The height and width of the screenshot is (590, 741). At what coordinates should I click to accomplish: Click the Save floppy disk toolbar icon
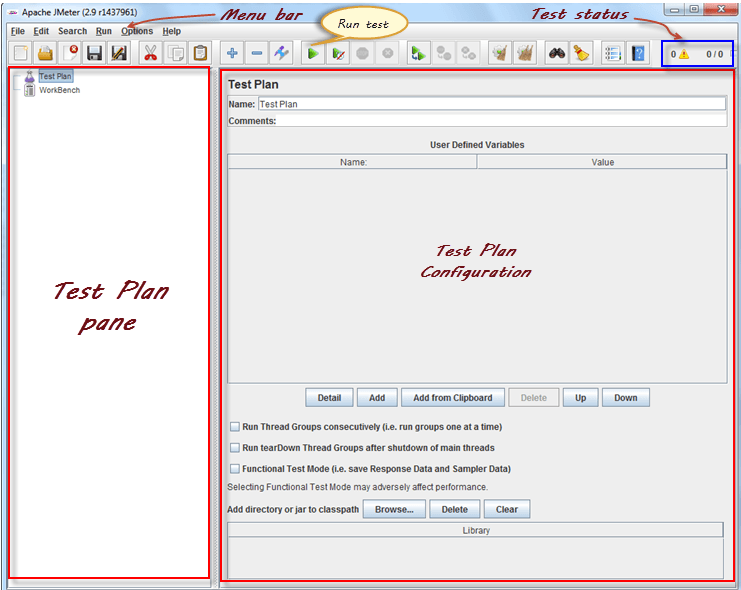(x=95, y=54)
